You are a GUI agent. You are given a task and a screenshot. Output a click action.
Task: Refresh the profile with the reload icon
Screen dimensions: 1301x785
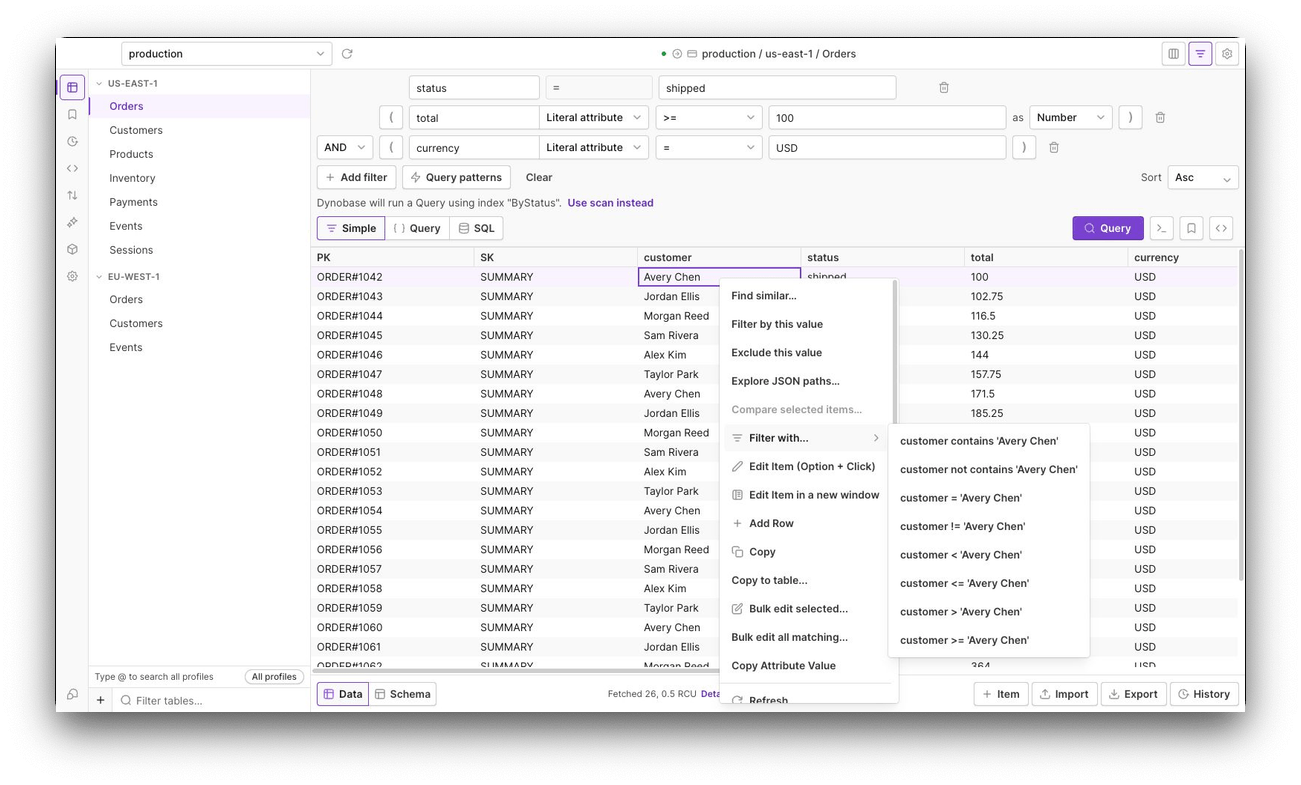click(347, 54)
